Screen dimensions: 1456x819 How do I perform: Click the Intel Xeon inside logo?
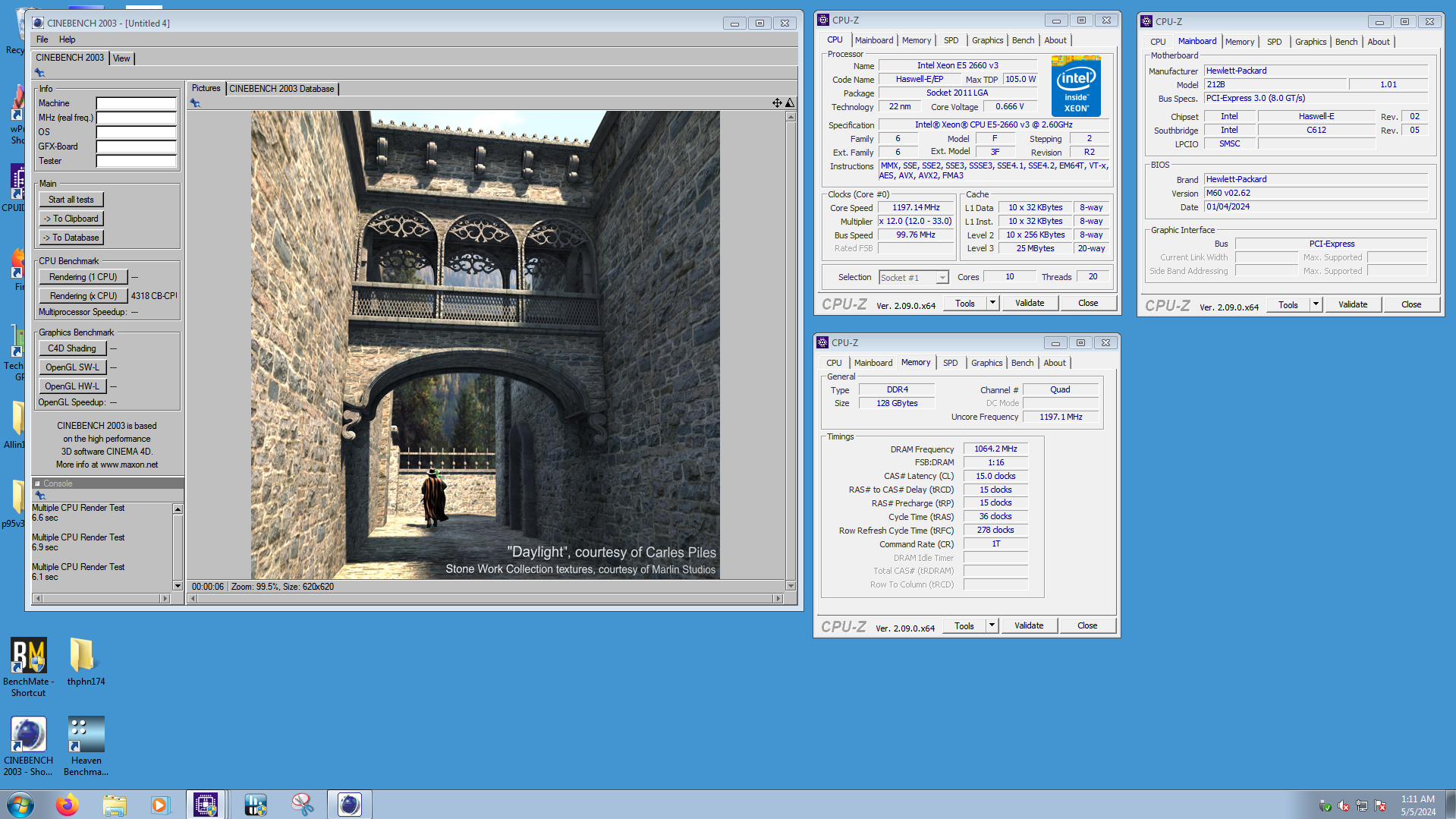[x=1076, y=87]
